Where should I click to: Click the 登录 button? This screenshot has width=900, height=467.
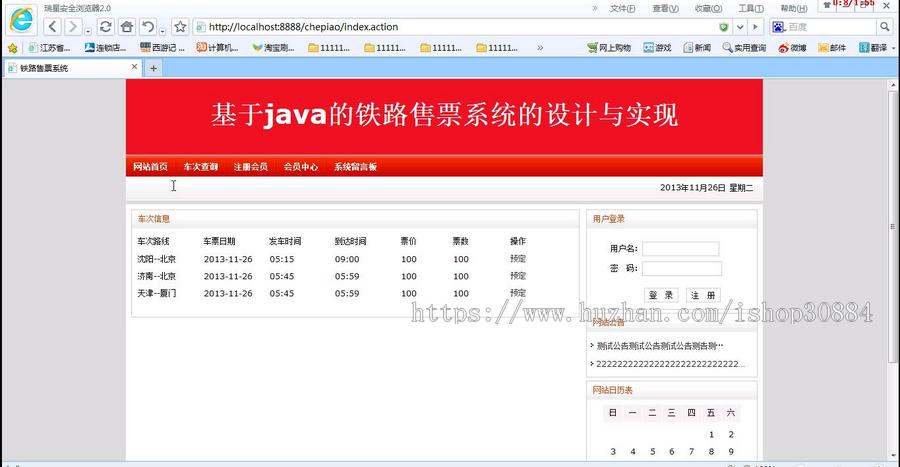(x=661, y=295)
